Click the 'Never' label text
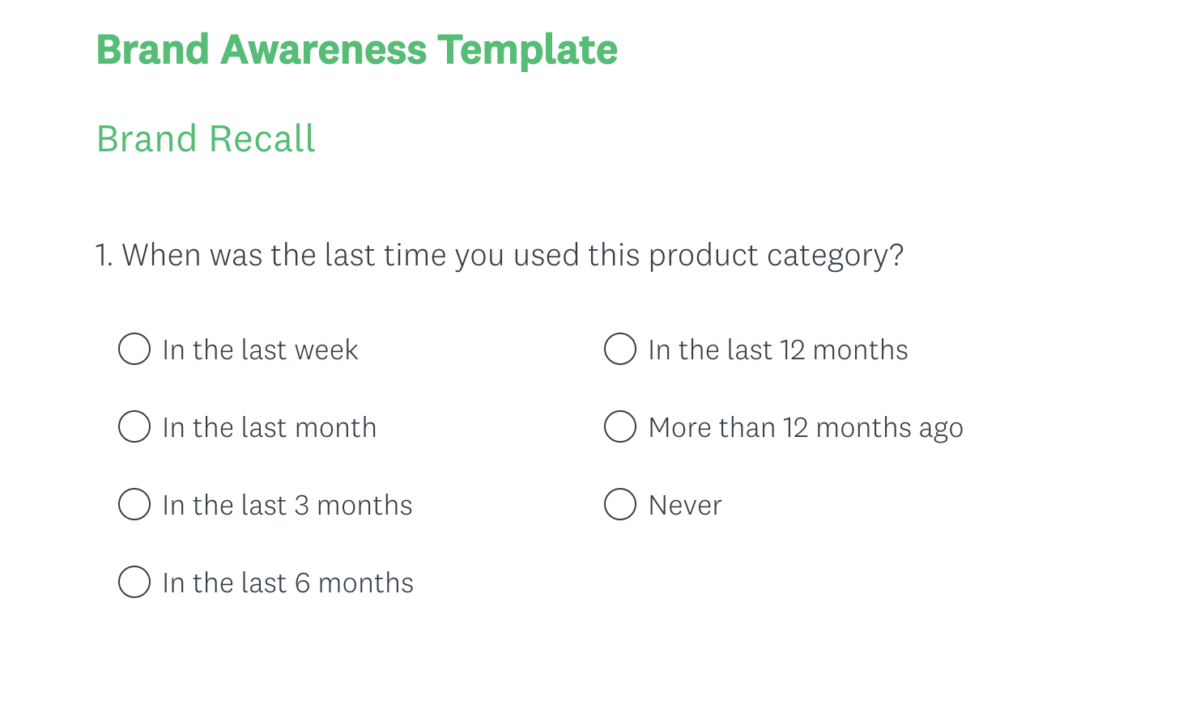 tap(685, 505)
